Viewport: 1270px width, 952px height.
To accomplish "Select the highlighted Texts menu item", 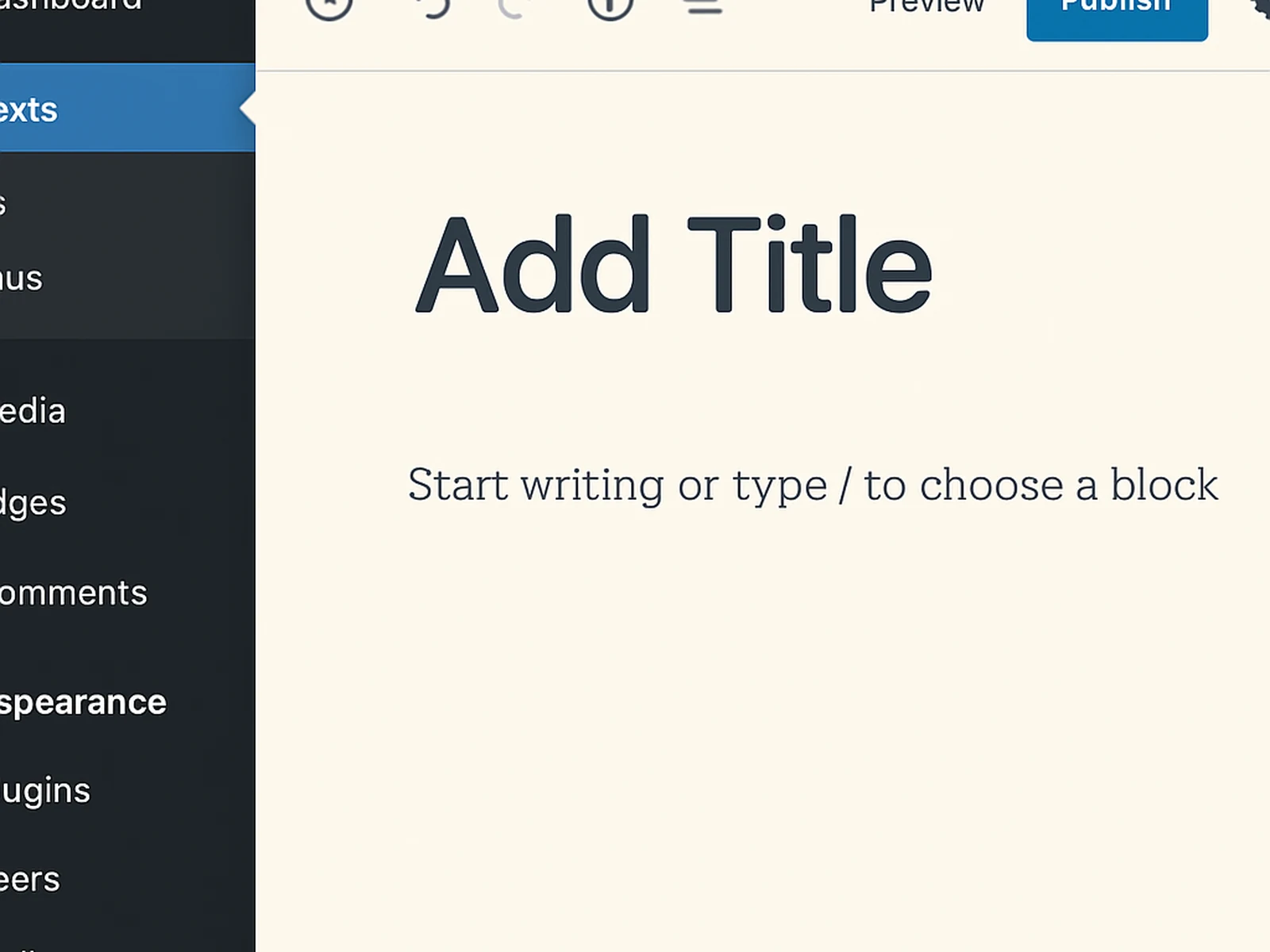I will point(79,109).
